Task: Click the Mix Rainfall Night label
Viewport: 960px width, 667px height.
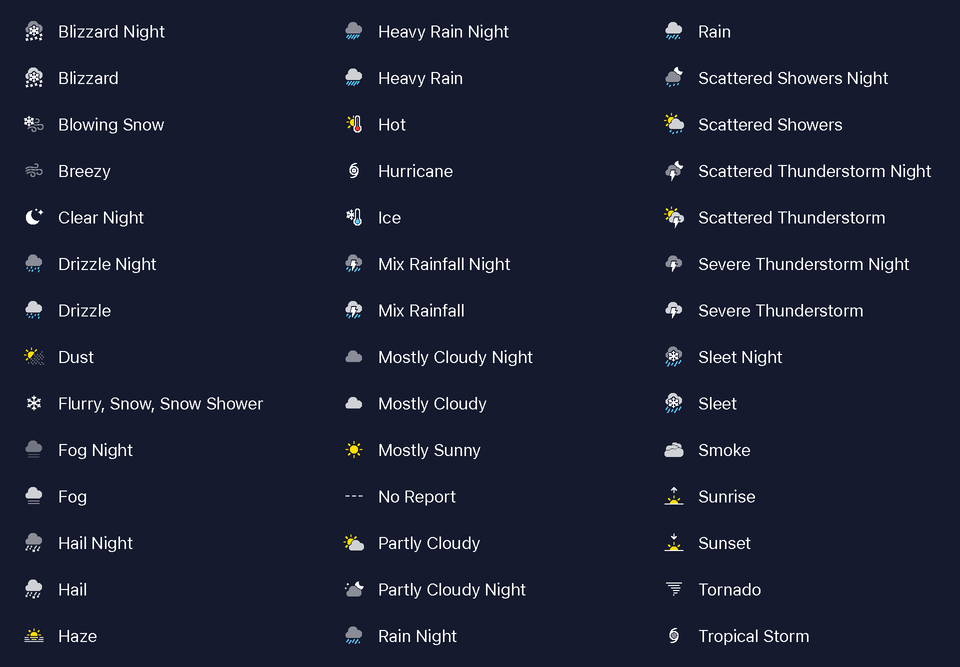Action: point(444,264)
